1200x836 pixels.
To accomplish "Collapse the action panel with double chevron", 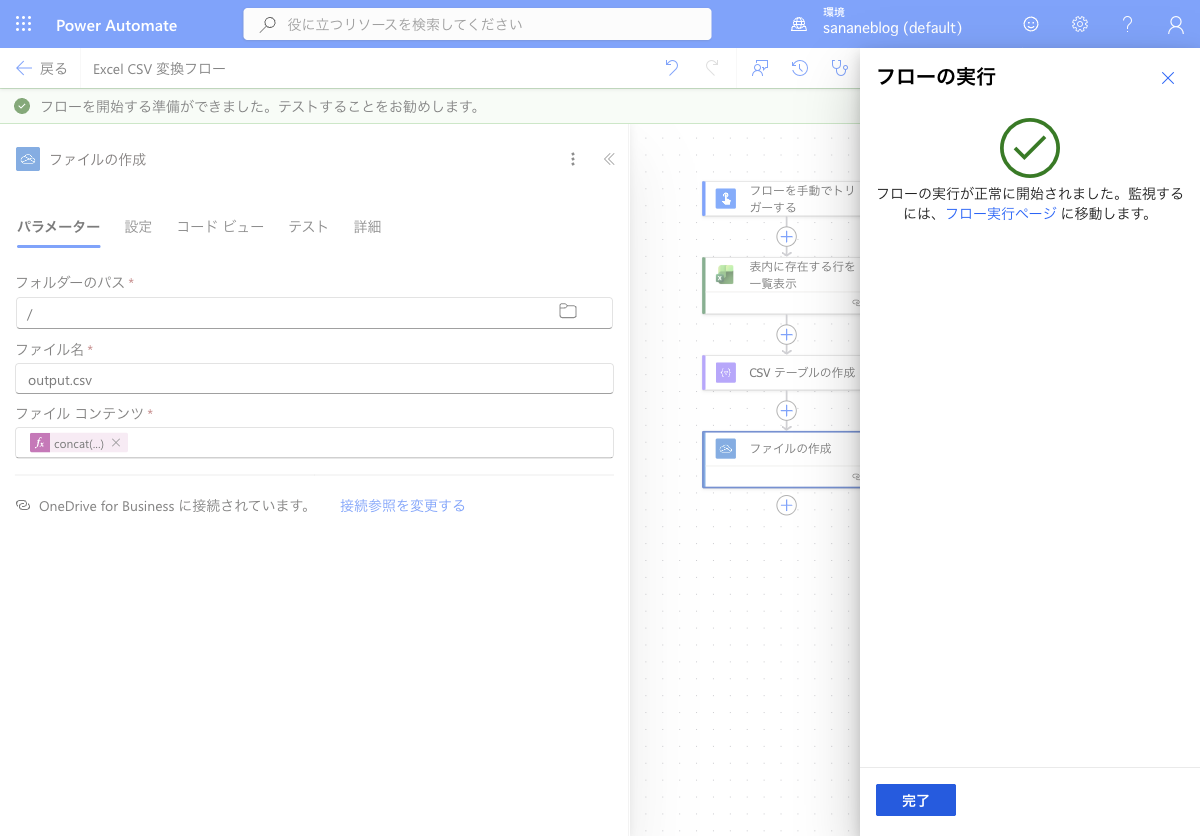I will click(x=609, y=159).
